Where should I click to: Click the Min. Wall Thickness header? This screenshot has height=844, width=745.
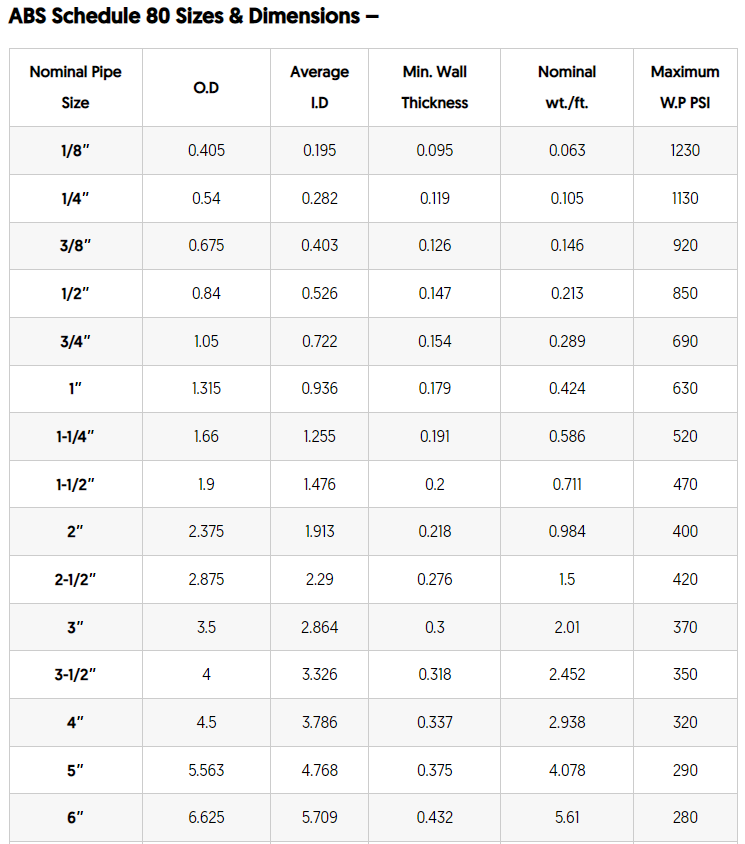pyautogui.click(x=434, y=87)
